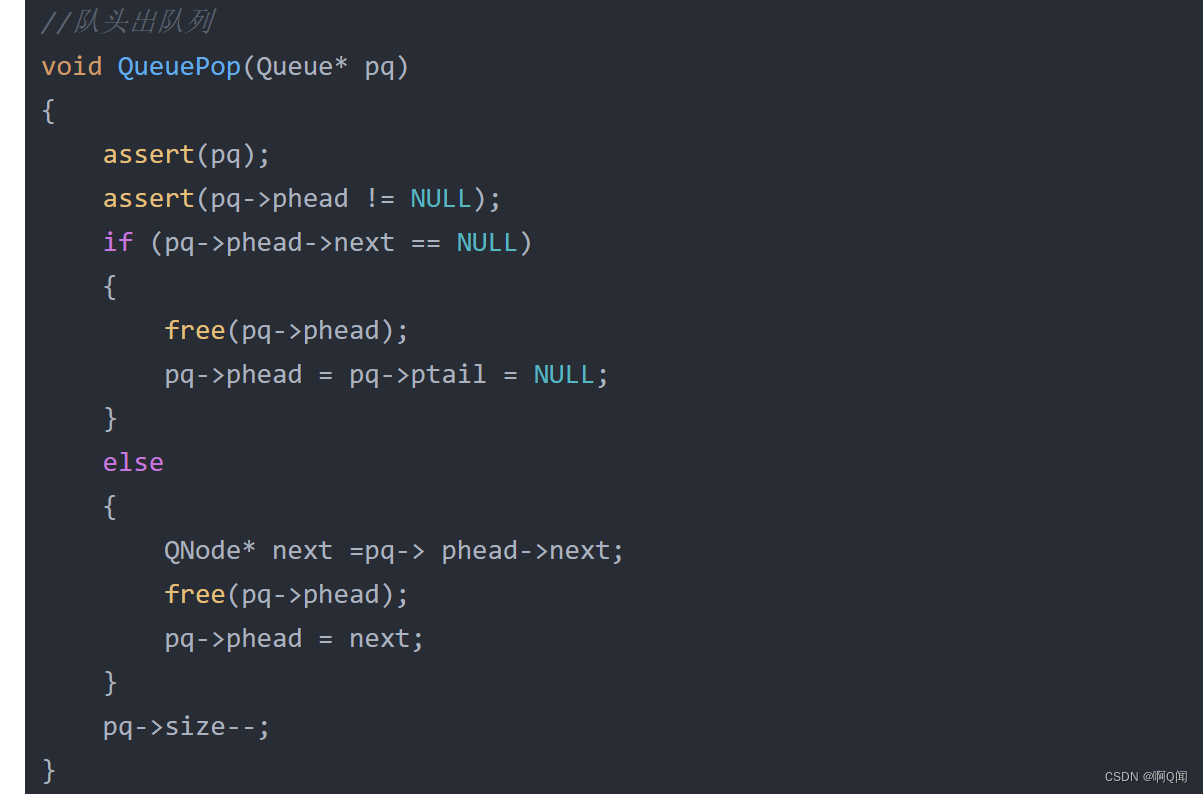Image resolution: width=1203 pixels, height=794 pixels.
Task: Click the QueuePop function name
Action: [x=179, y=67]
